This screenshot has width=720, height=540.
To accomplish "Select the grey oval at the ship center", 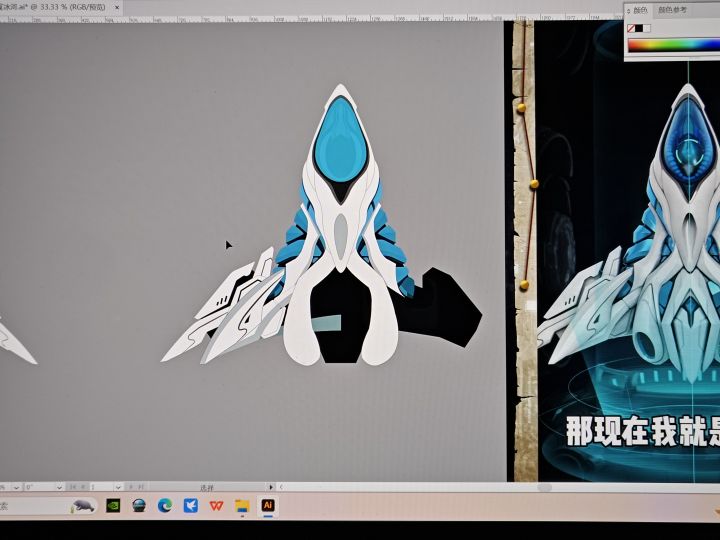I will (x=340, y=236).
